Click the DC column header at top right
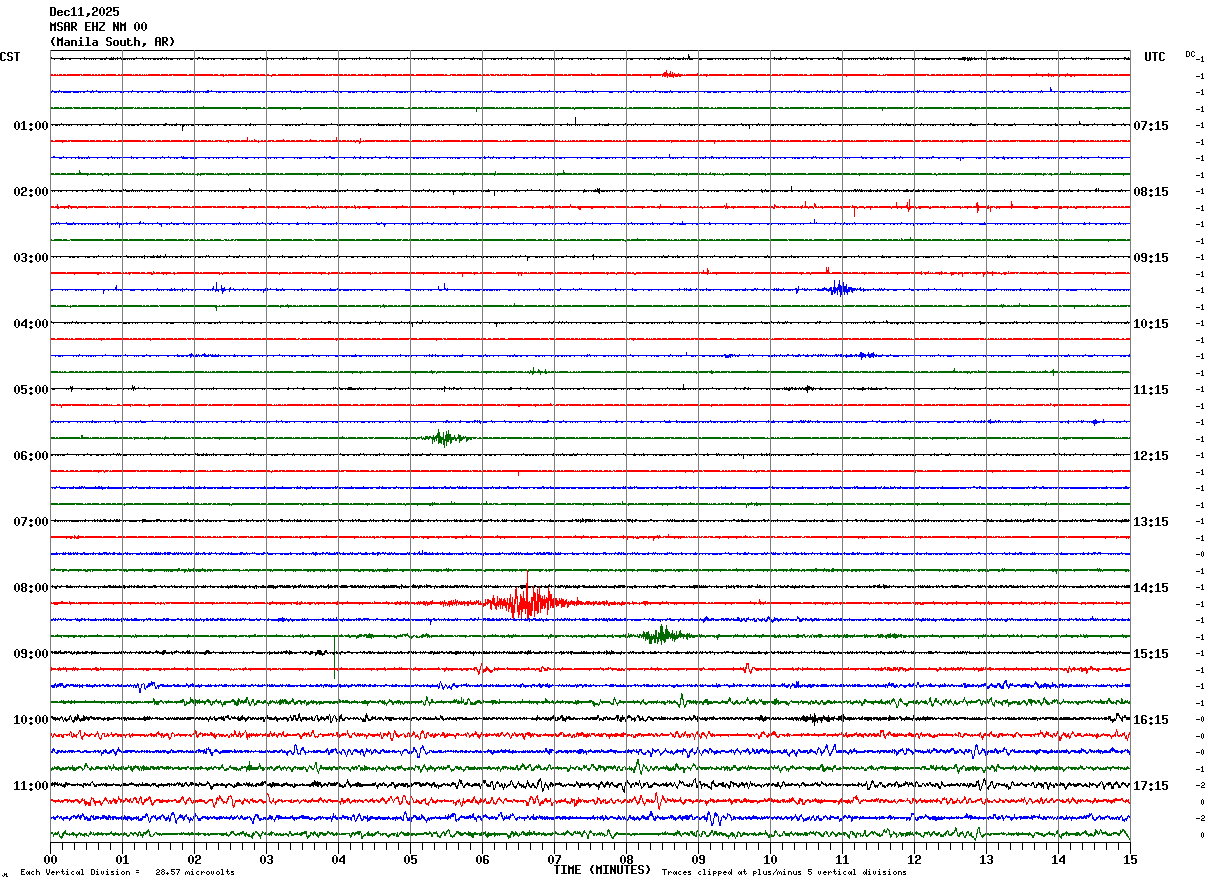1210x886 pixels. pyautogui.click(x=1190, y=54)
